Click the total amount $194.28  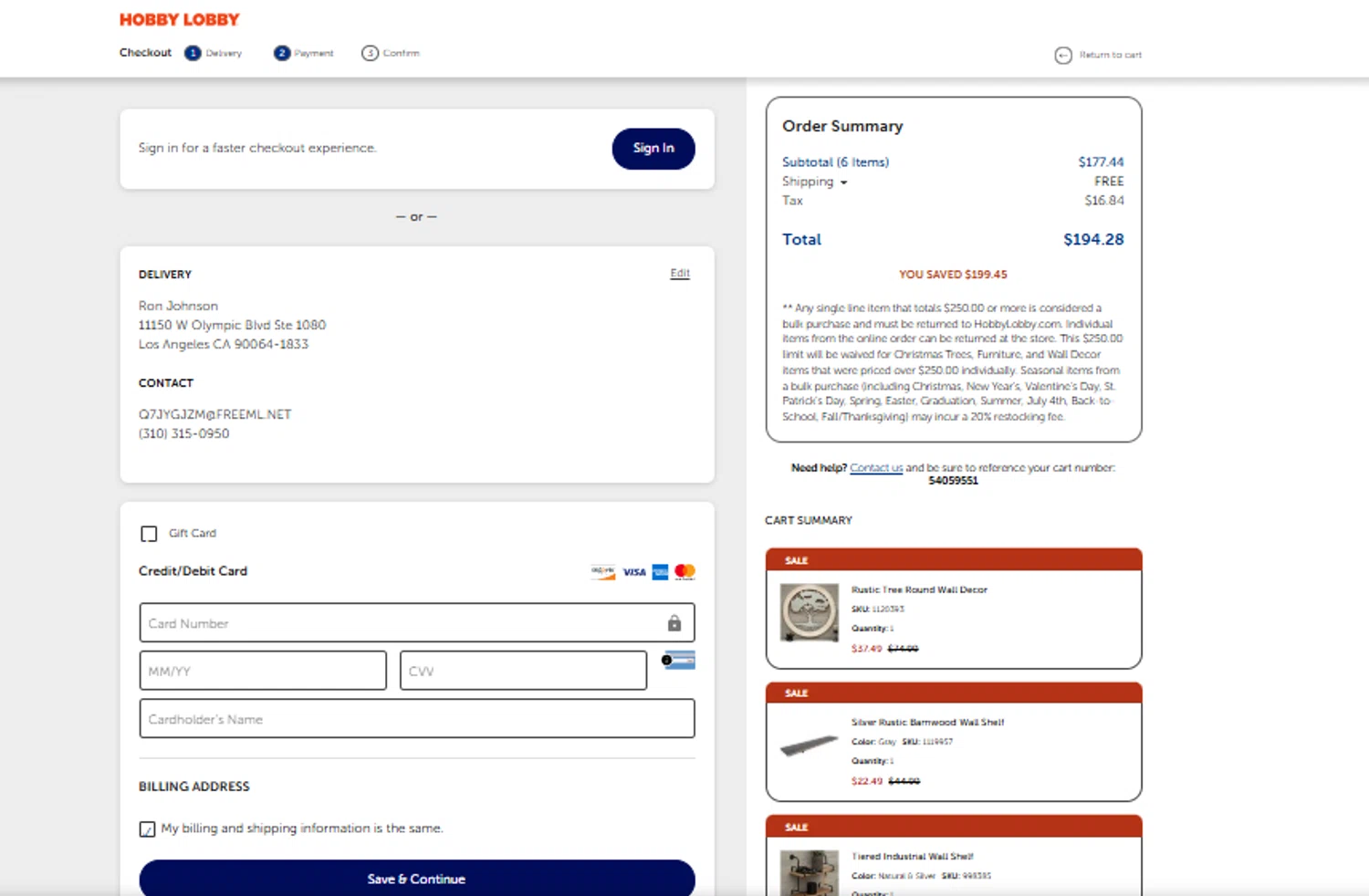point(1093,239)
